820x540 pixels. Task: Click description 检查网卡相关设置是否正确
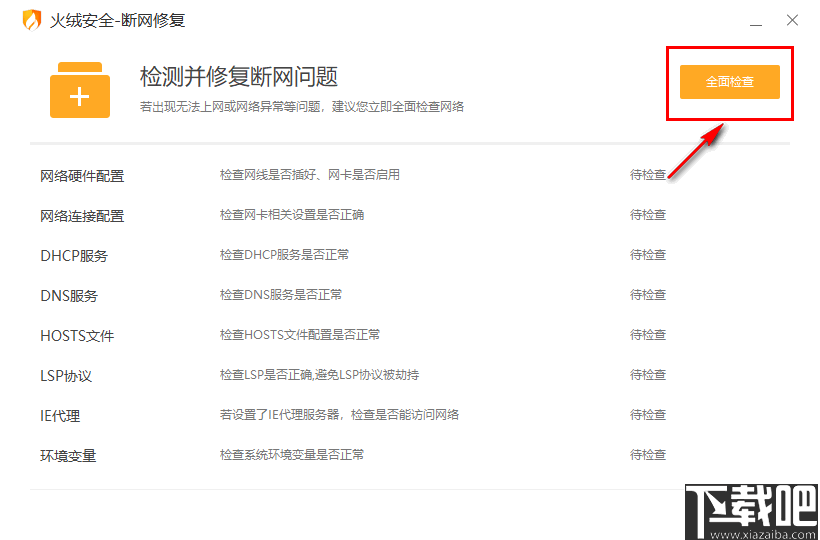click(x=292, y=215)
